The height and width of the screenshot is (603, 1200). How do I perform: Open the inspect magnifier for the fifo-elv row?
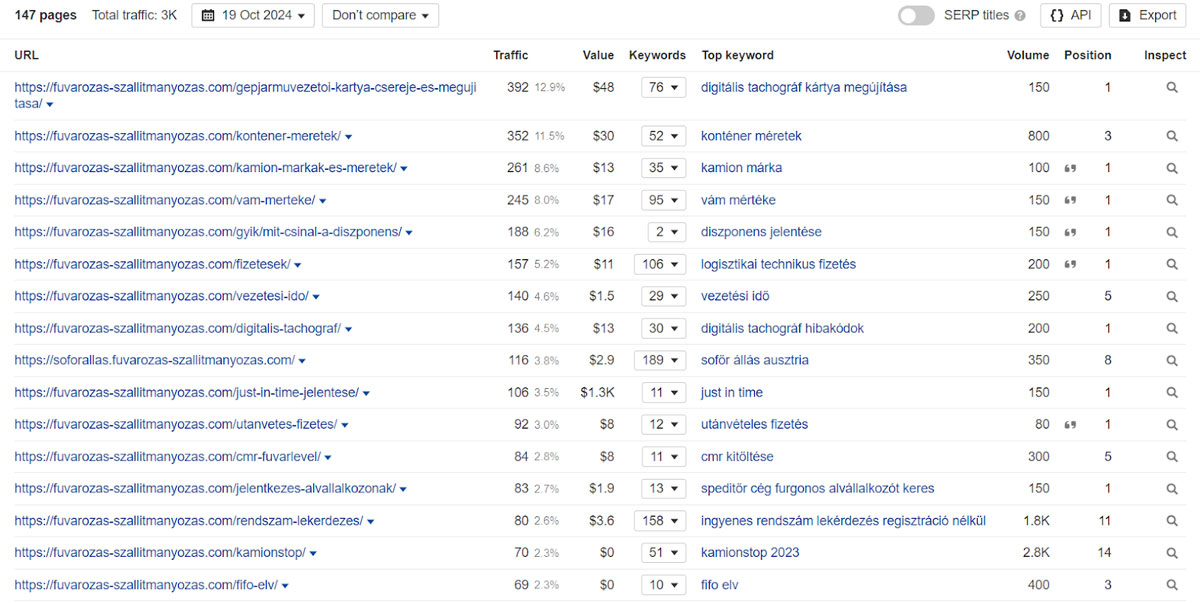(1172, 585)
